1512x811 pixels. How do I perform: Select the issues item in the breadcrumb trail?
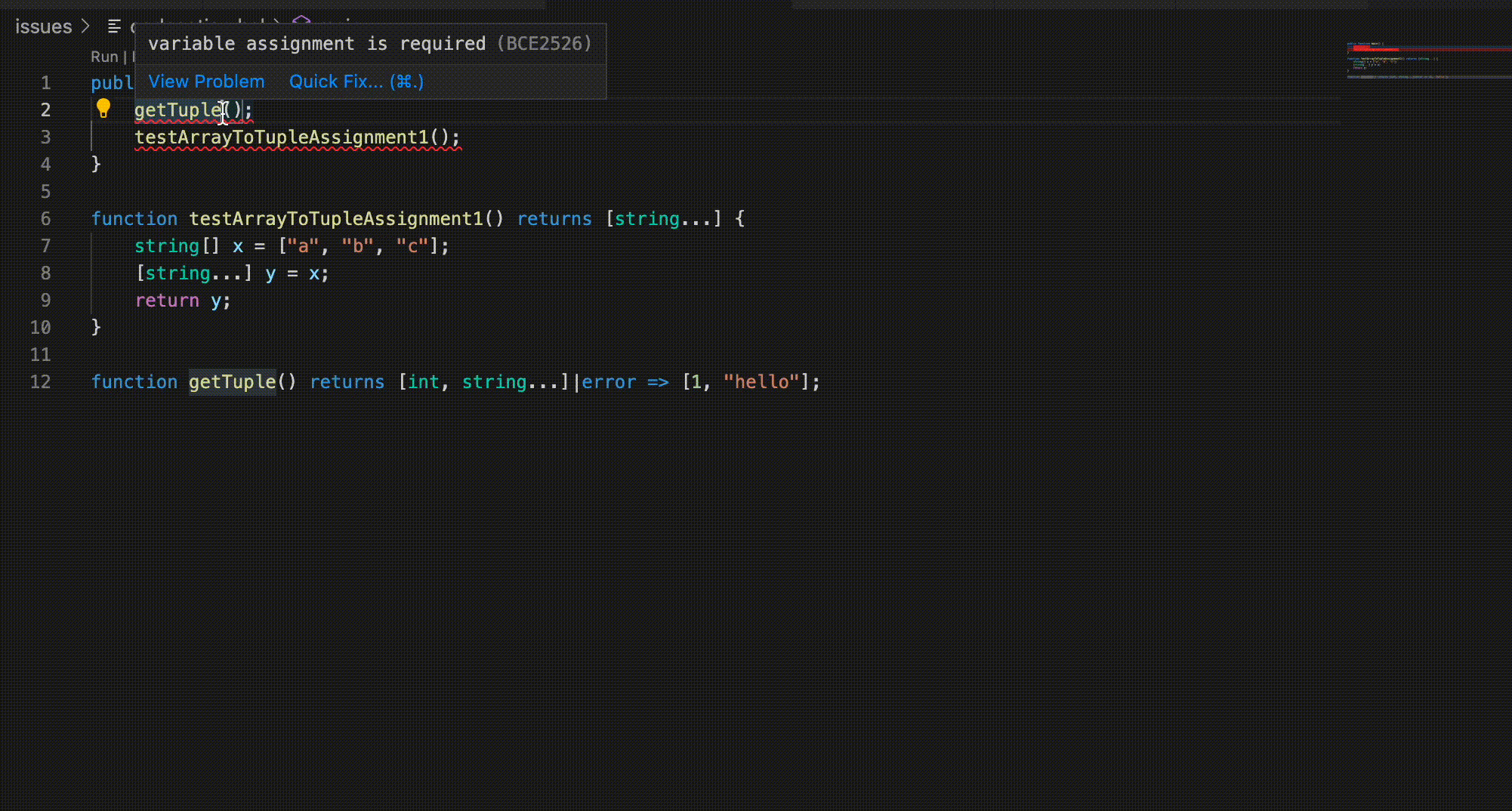pyautogui.click(x=43, y=26)
